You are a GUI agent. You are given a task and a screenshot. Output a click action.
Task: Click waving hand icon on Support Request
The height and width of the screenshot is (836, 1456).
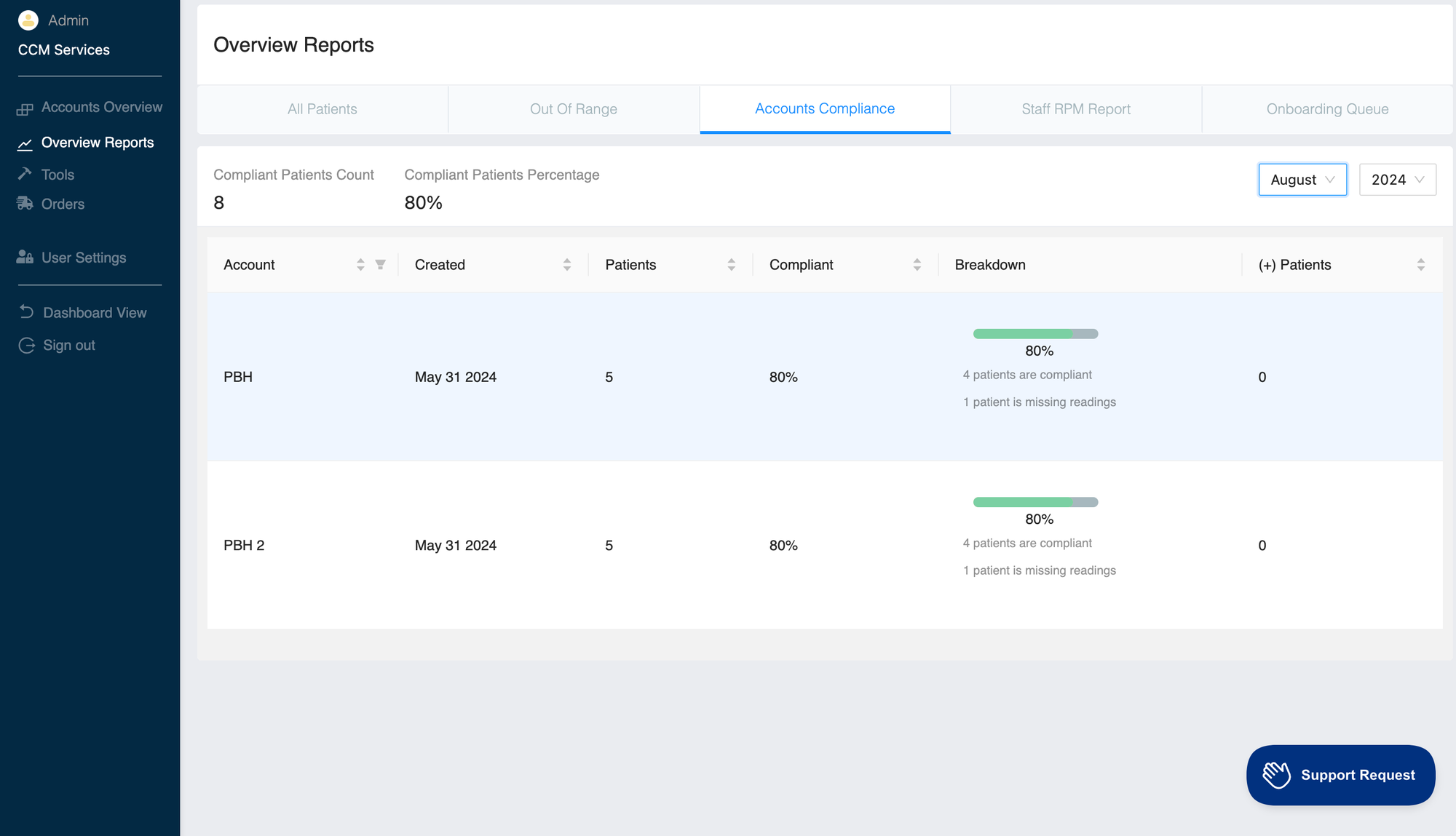(x=1276, y=775)
